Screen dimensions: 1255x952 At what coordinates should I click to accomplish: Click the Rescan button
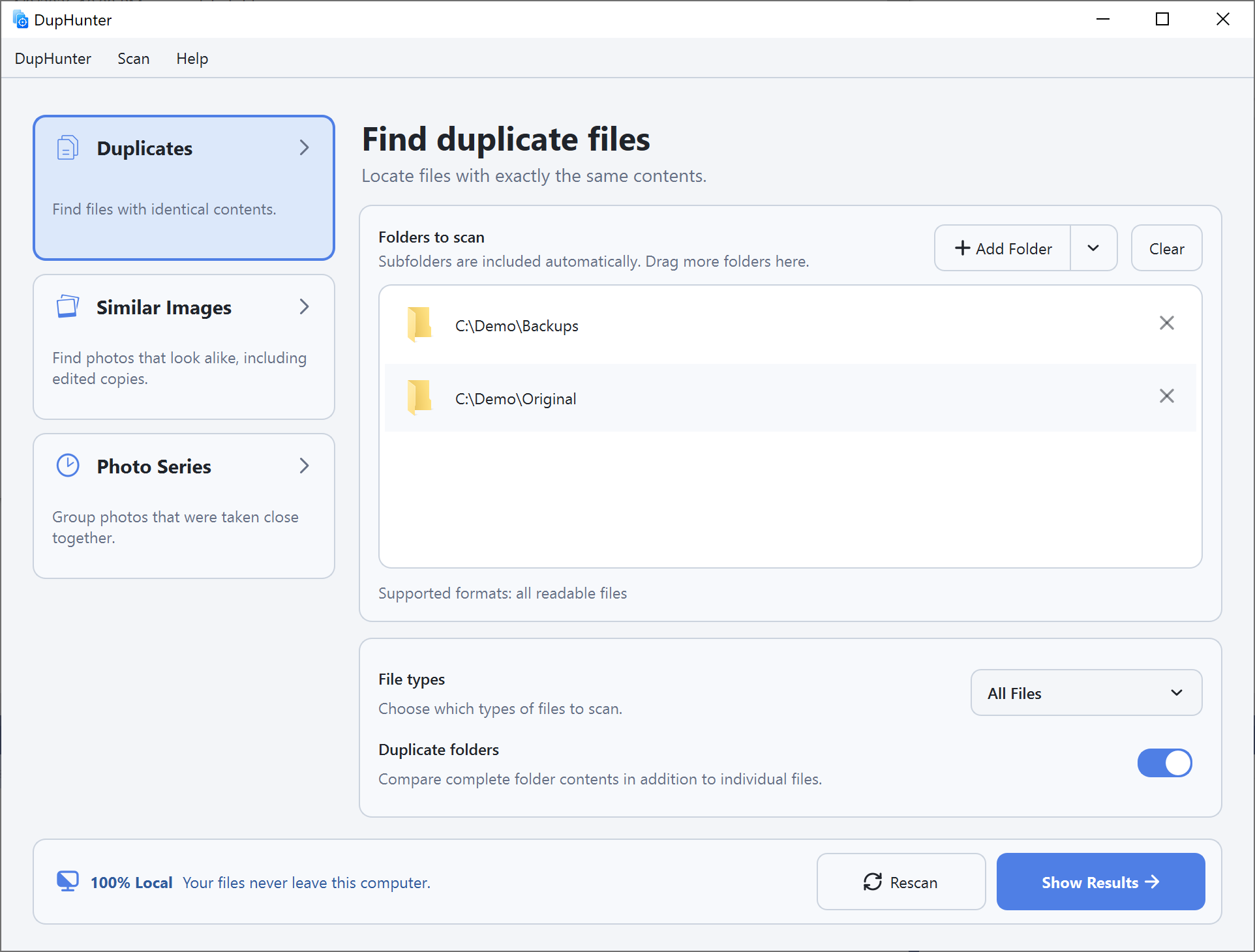(901, 882)
